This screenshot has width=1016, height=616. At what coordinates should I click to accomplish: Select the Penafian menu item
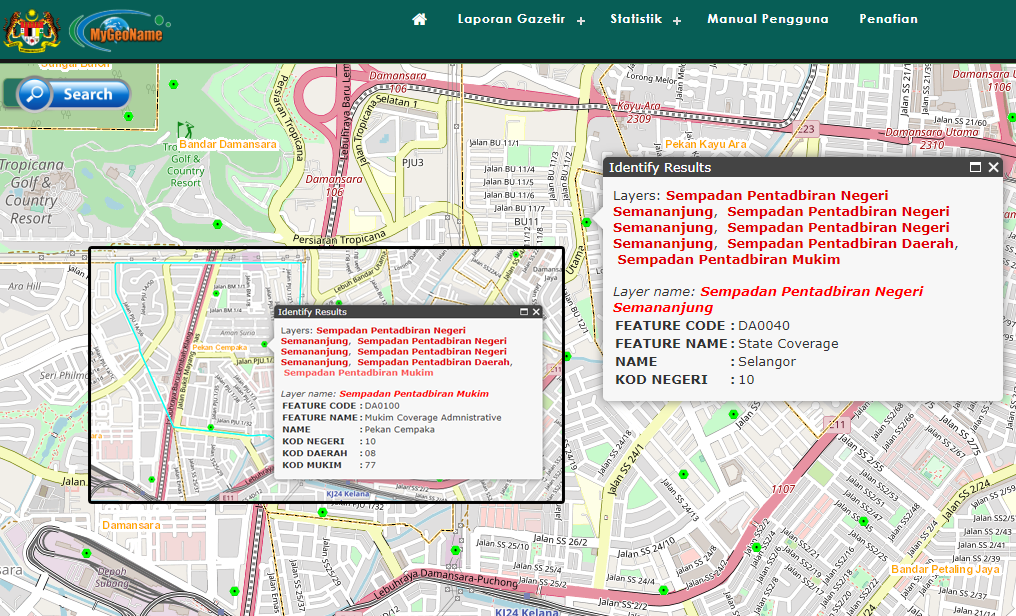(x=888, y=19)
